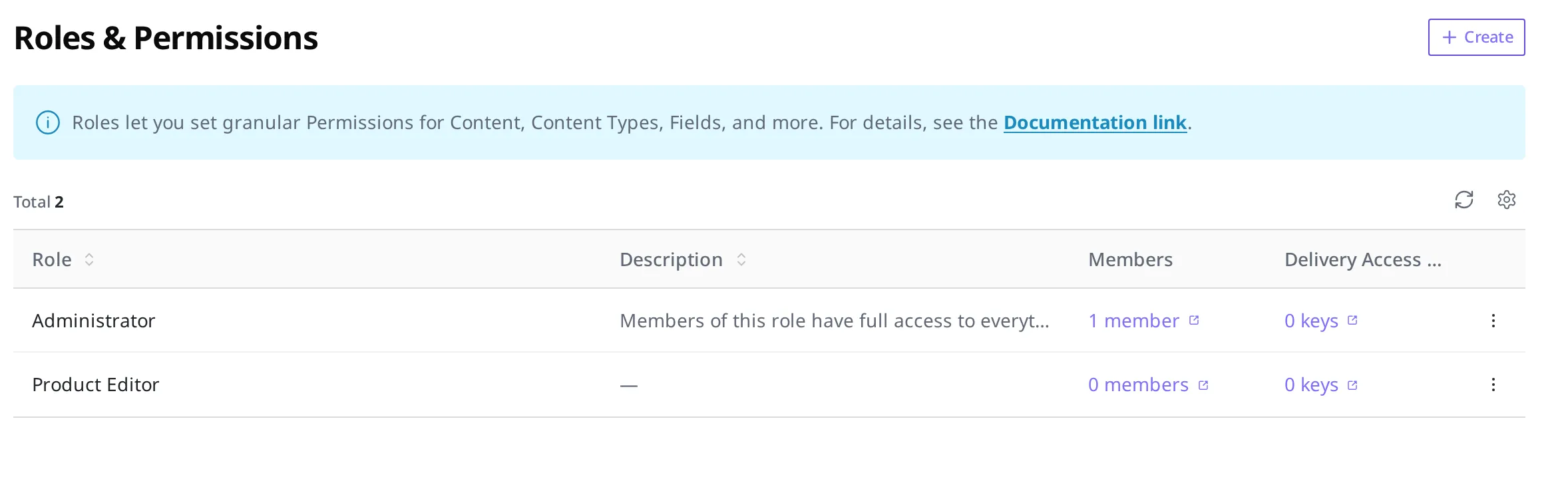Open table settings gear icon

tap(1507, 200)
